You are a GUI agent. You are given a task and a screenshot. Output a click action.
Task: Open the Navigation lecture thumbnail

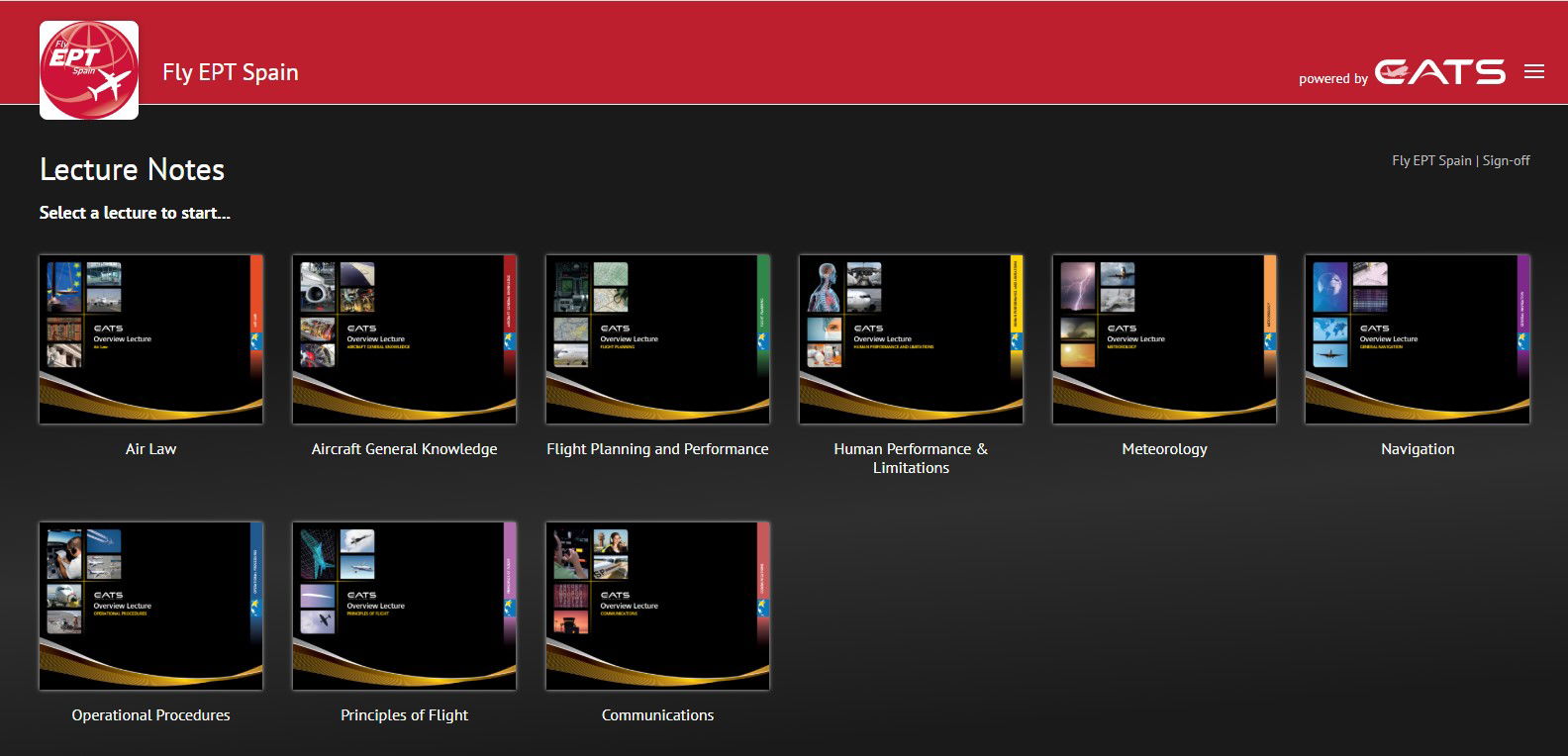1418,339
